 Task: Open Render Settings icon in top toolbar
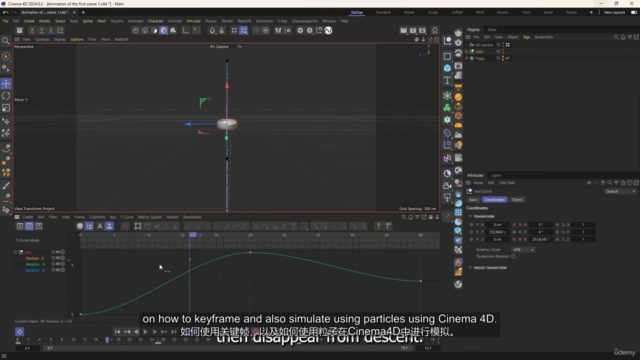click(422, 31)
